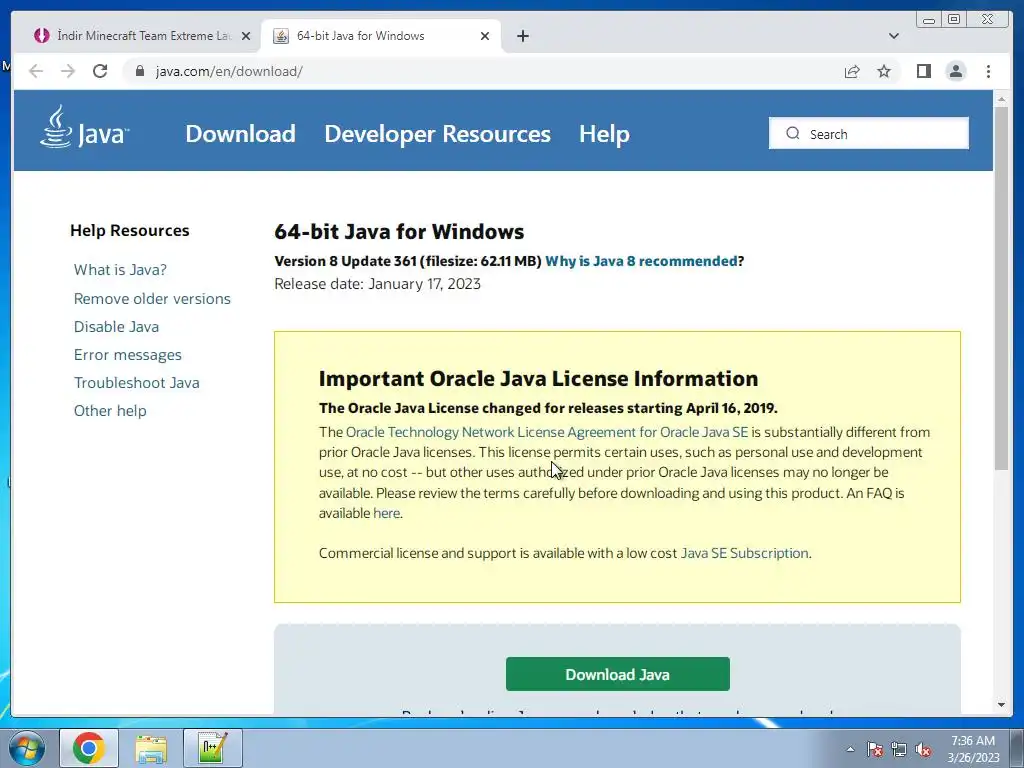Click the address bar URL

(229, 71)
